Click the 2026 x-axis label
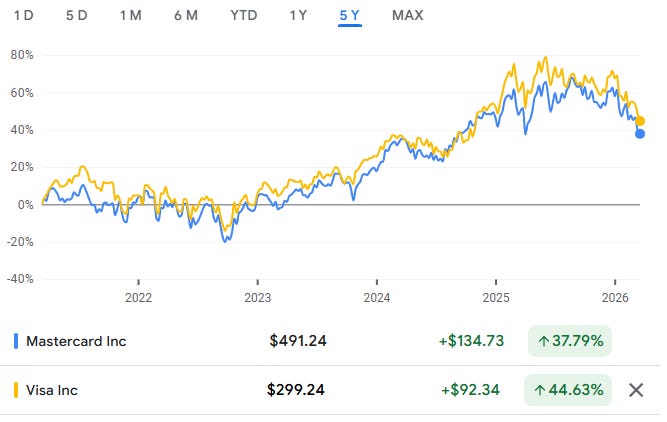This screenshot has height=422, width=667. 615,297
